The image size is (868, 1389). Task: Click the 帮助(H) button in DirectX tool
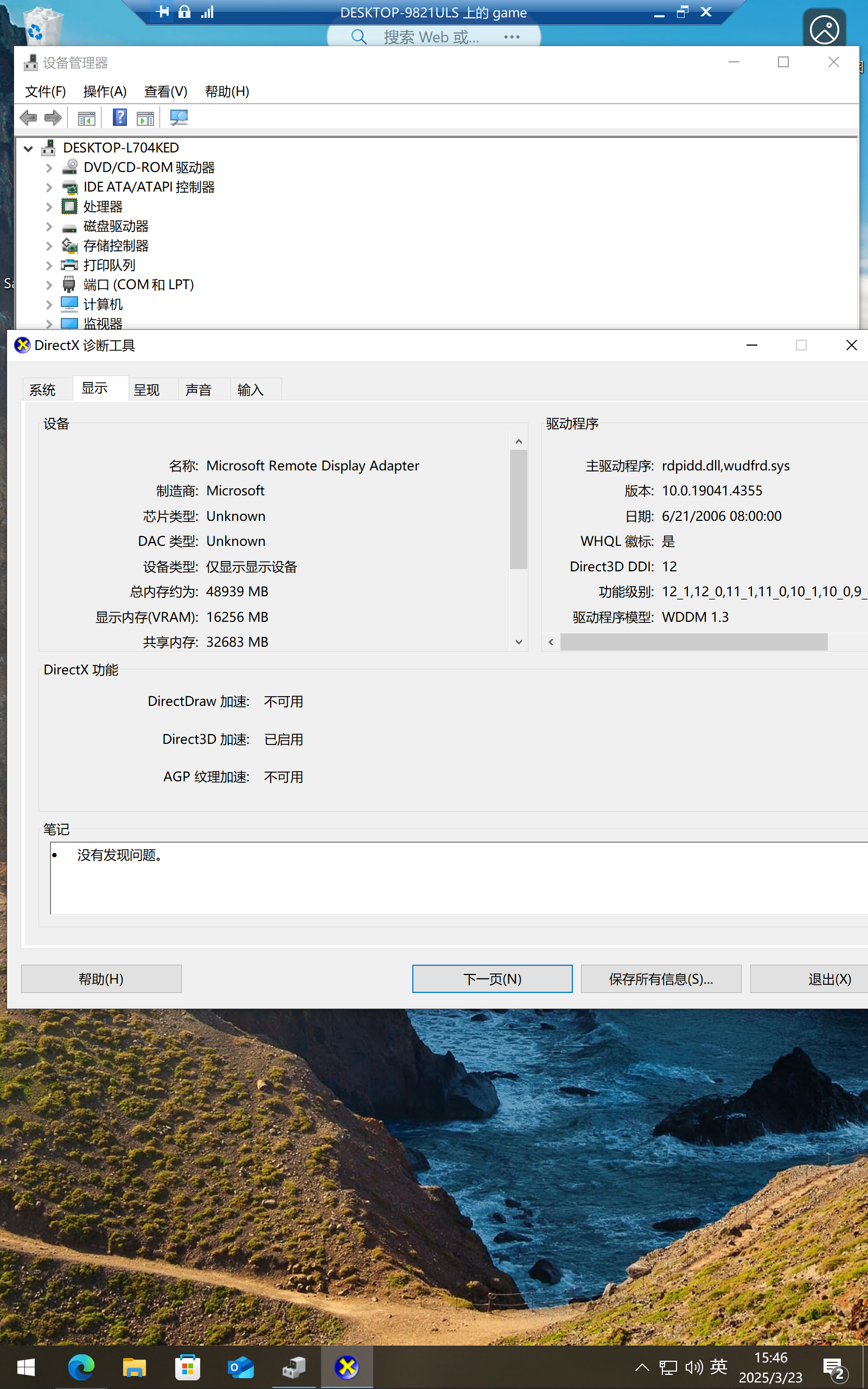pyautogui.click(x=101, y=979)
